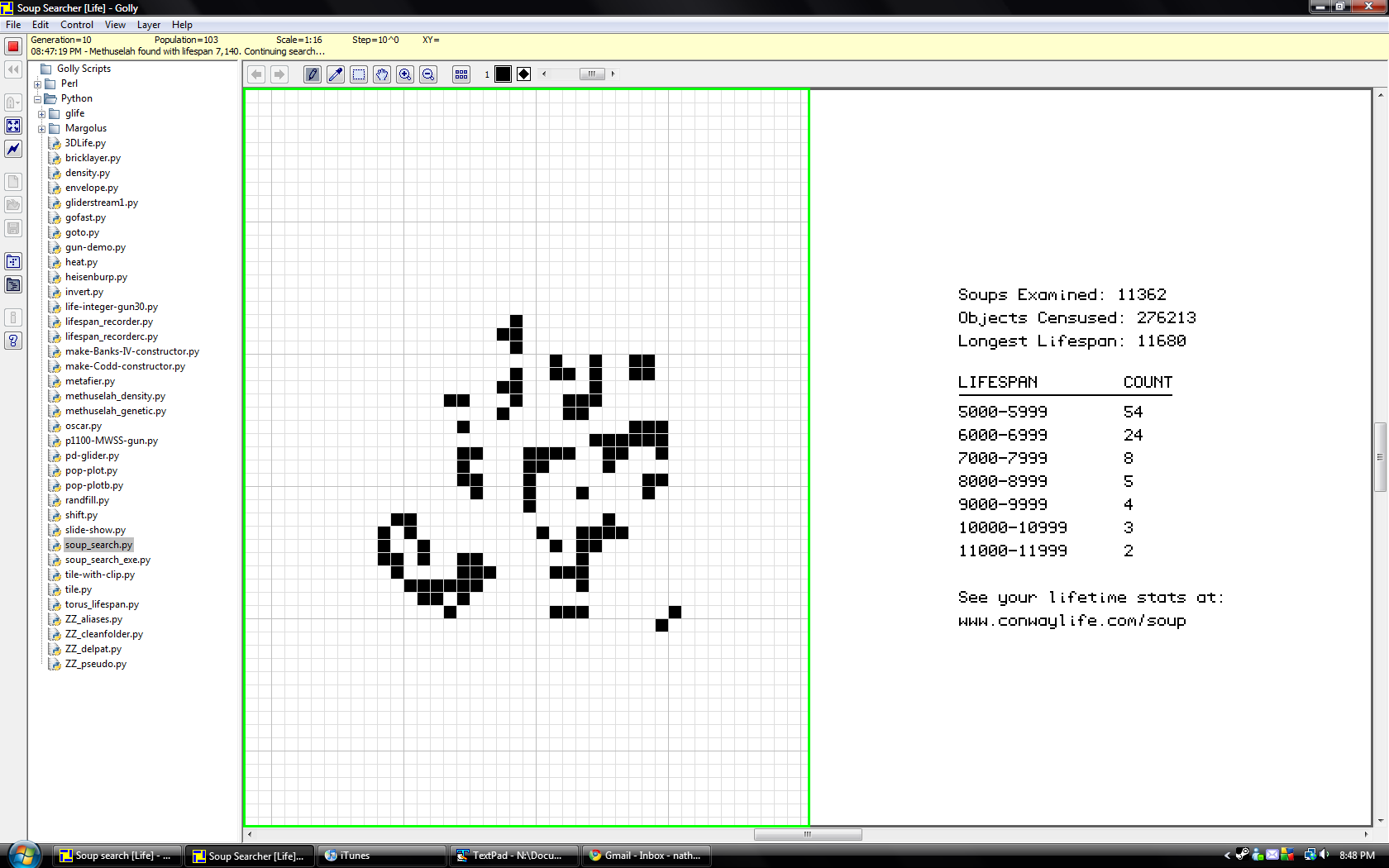Click the horizontal scrollbar thumb below the pattern
Screen dimensions: 1389x868
pos(808,835)
